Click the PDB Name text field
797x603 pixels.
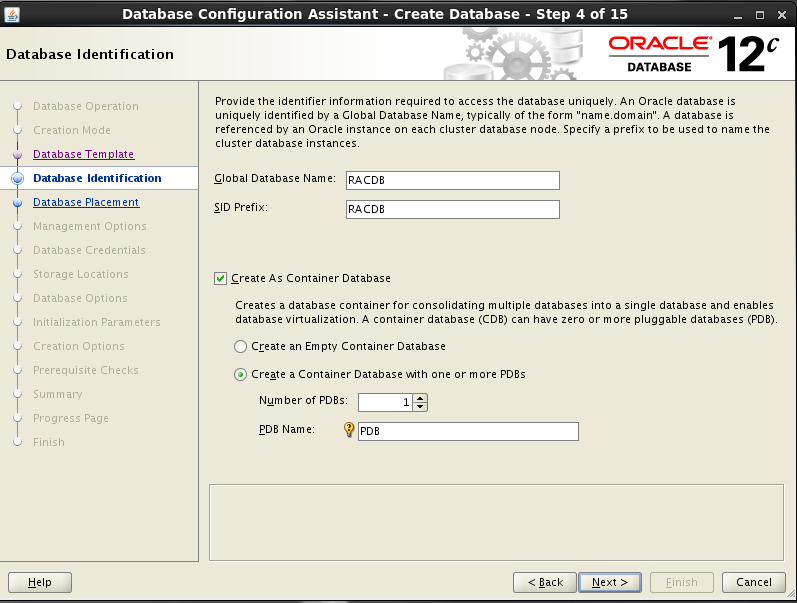point(468,431)
